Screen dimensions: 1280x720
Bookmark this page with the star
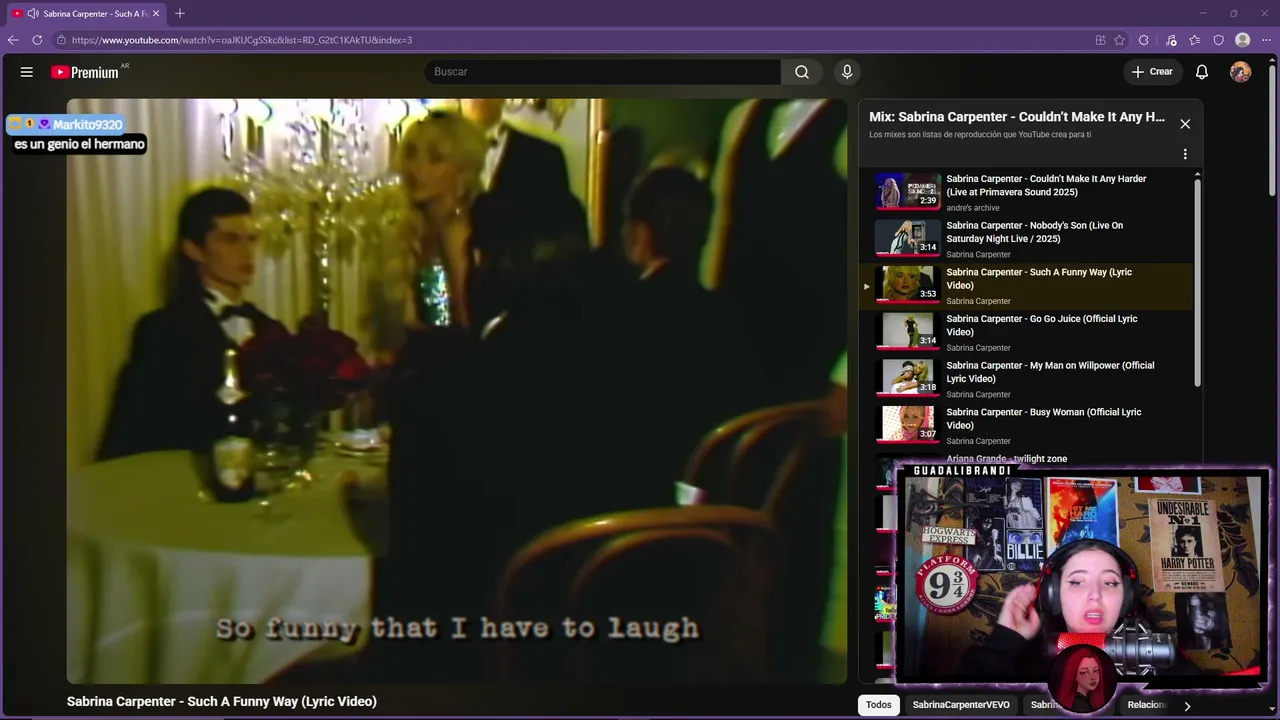(1119, 40)
